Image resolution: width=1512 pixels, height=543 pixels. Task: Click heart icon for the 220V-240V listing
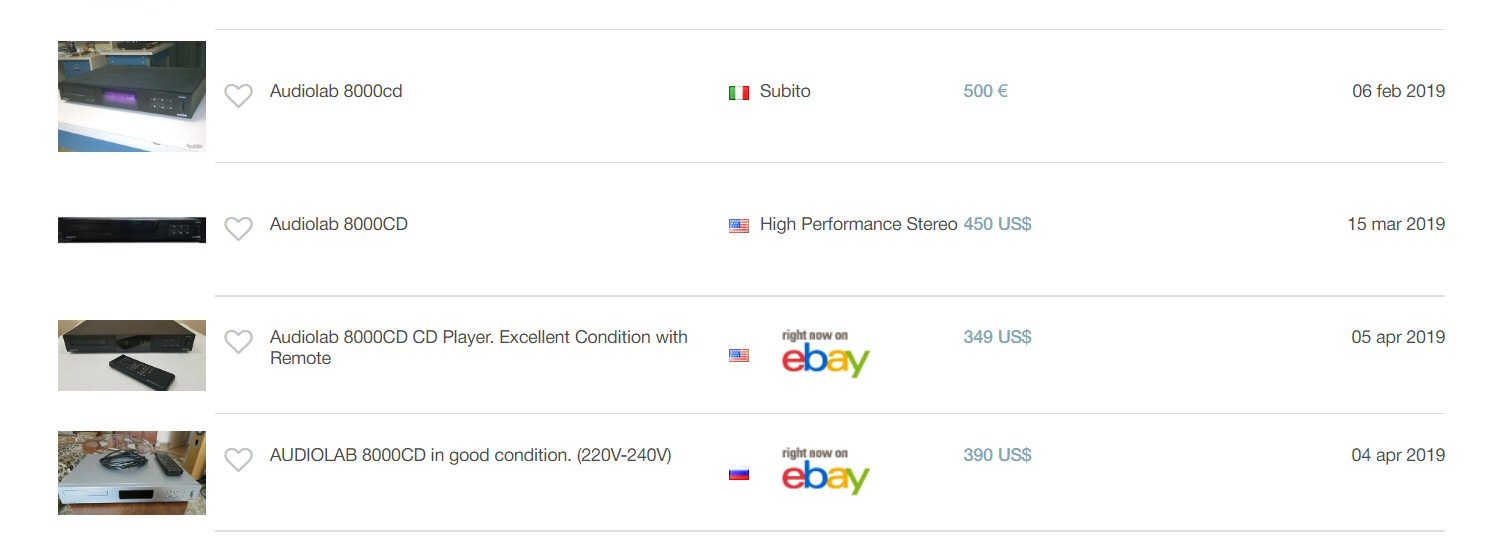pyautogui.click(x=238, y=460)
